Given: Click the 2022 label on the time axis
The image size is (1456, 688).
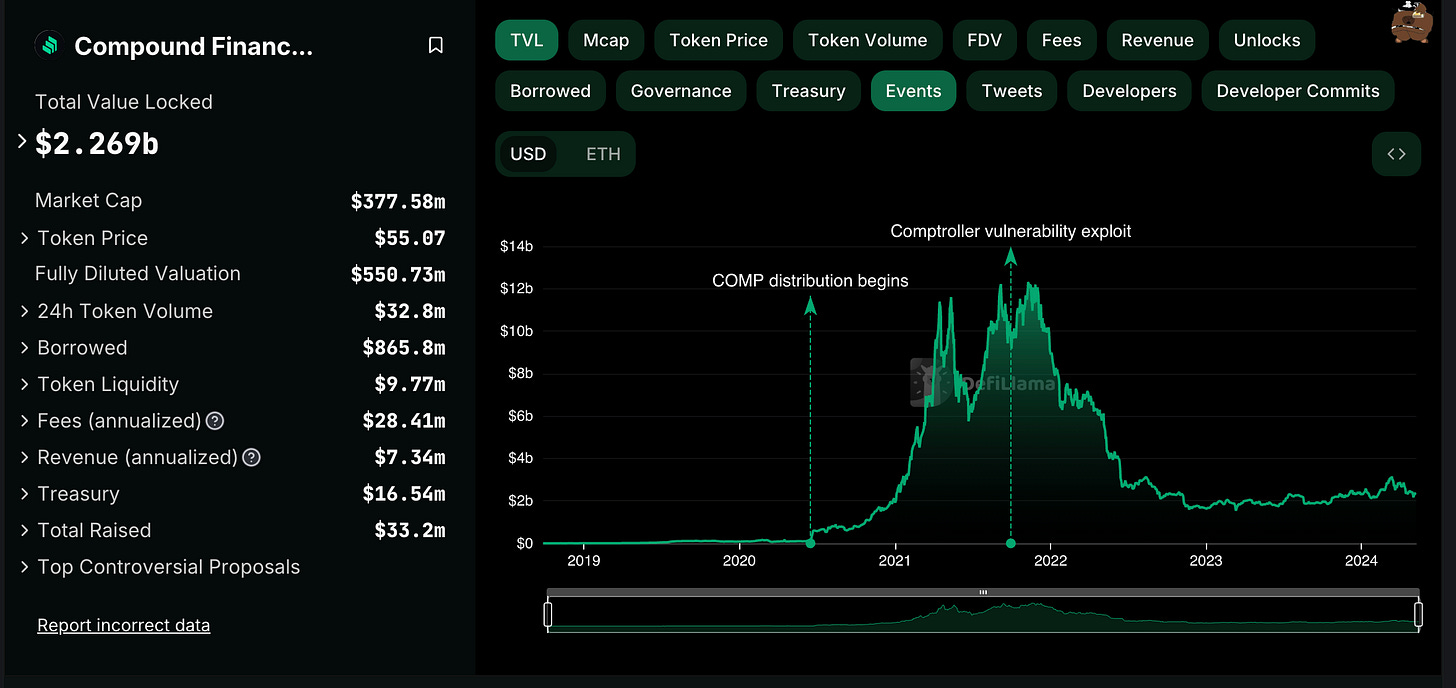Looking at the screenshot, I should pos(1051,560).
